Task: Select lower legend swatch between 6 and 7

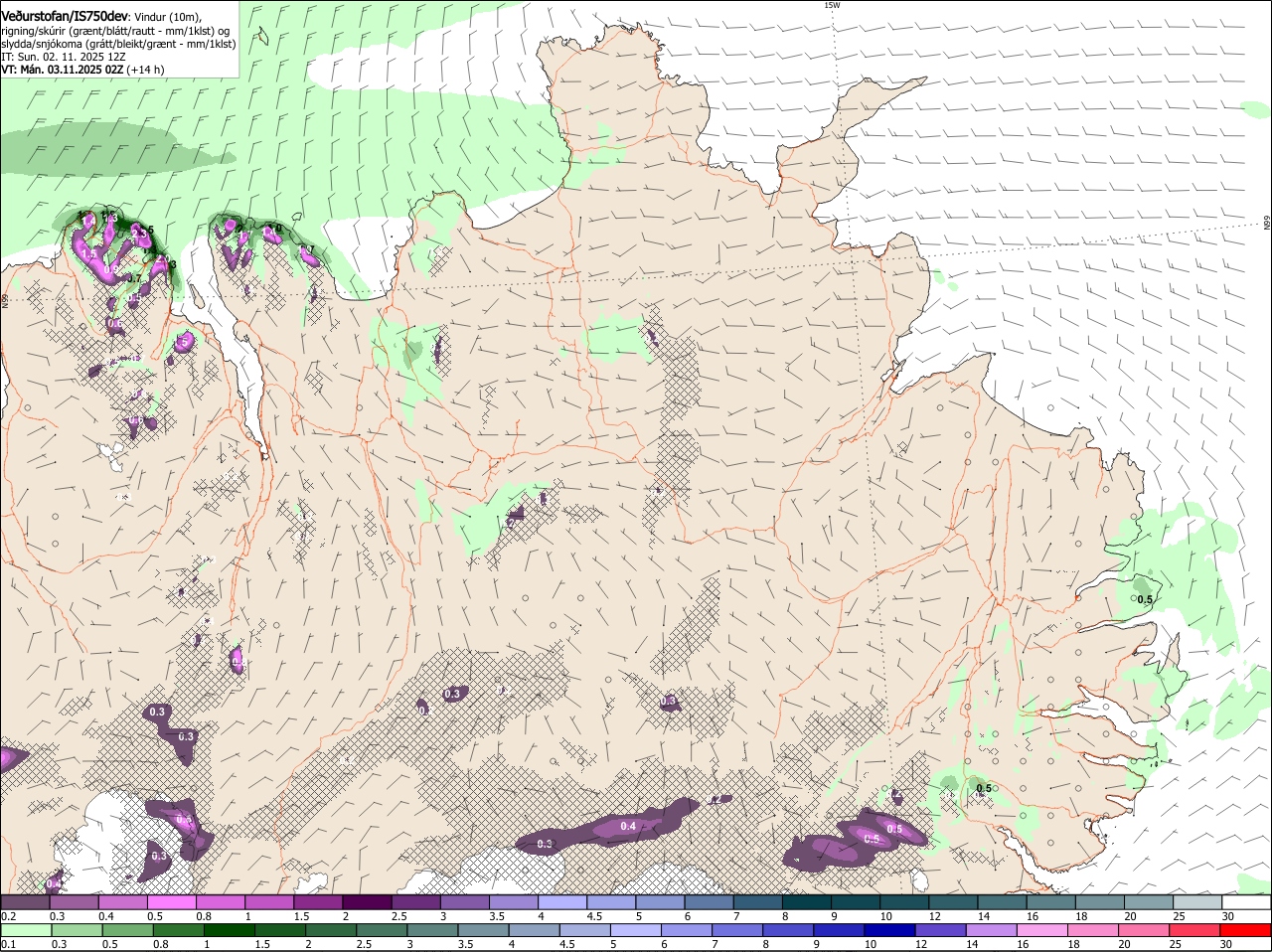Action: [x=687, y=931]
